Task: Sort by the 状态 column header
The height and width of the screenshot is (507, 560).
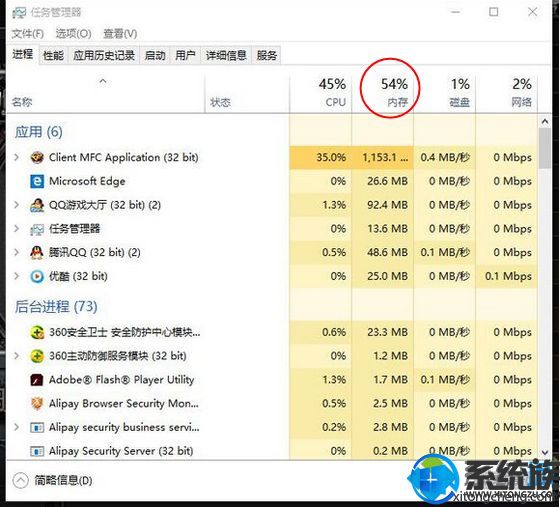Action: (x=247, y=94)
